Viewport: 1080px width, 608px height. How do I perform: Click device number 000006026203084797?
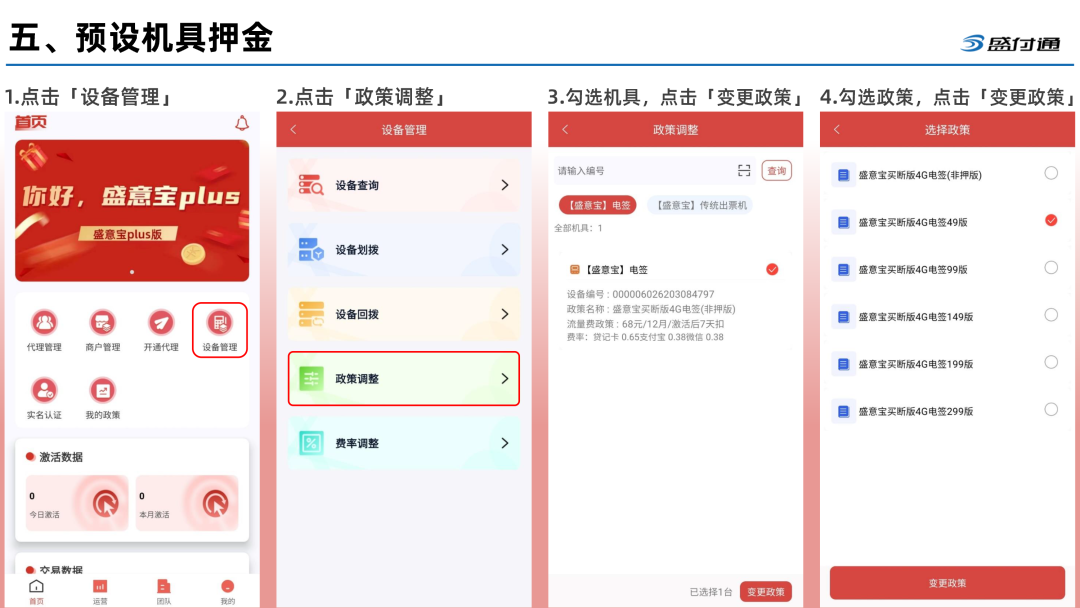(663, 294)
